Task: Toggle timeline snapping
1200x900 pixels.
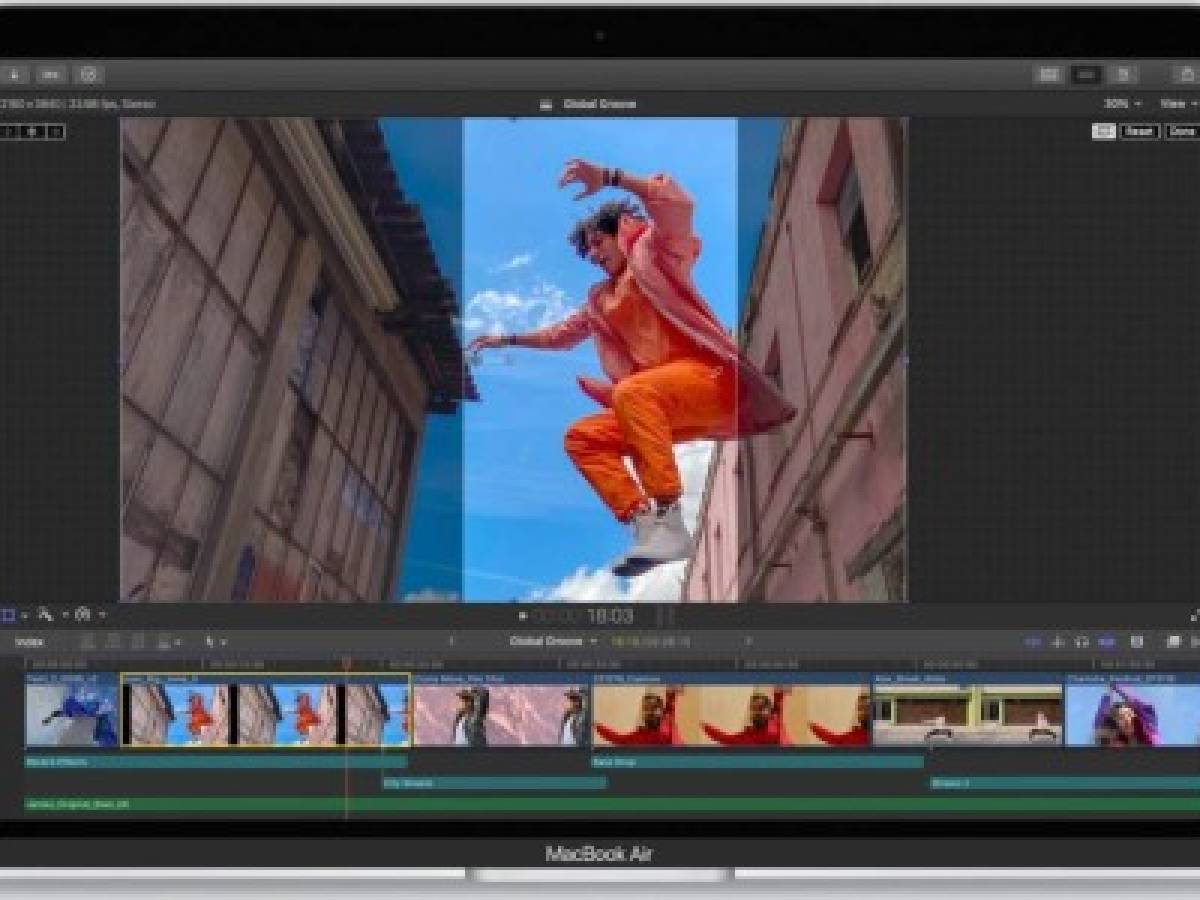Action: pyautogui.click(x=1107, y=642)
